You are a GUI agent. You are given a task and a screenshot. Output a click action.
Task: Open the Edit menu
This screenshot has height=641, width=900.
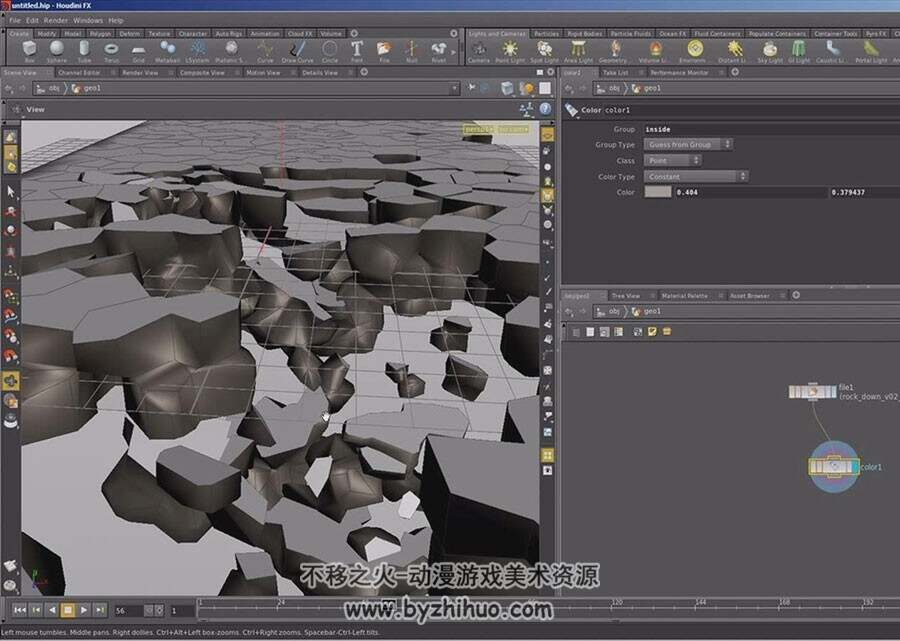click(x=32, y=20)
